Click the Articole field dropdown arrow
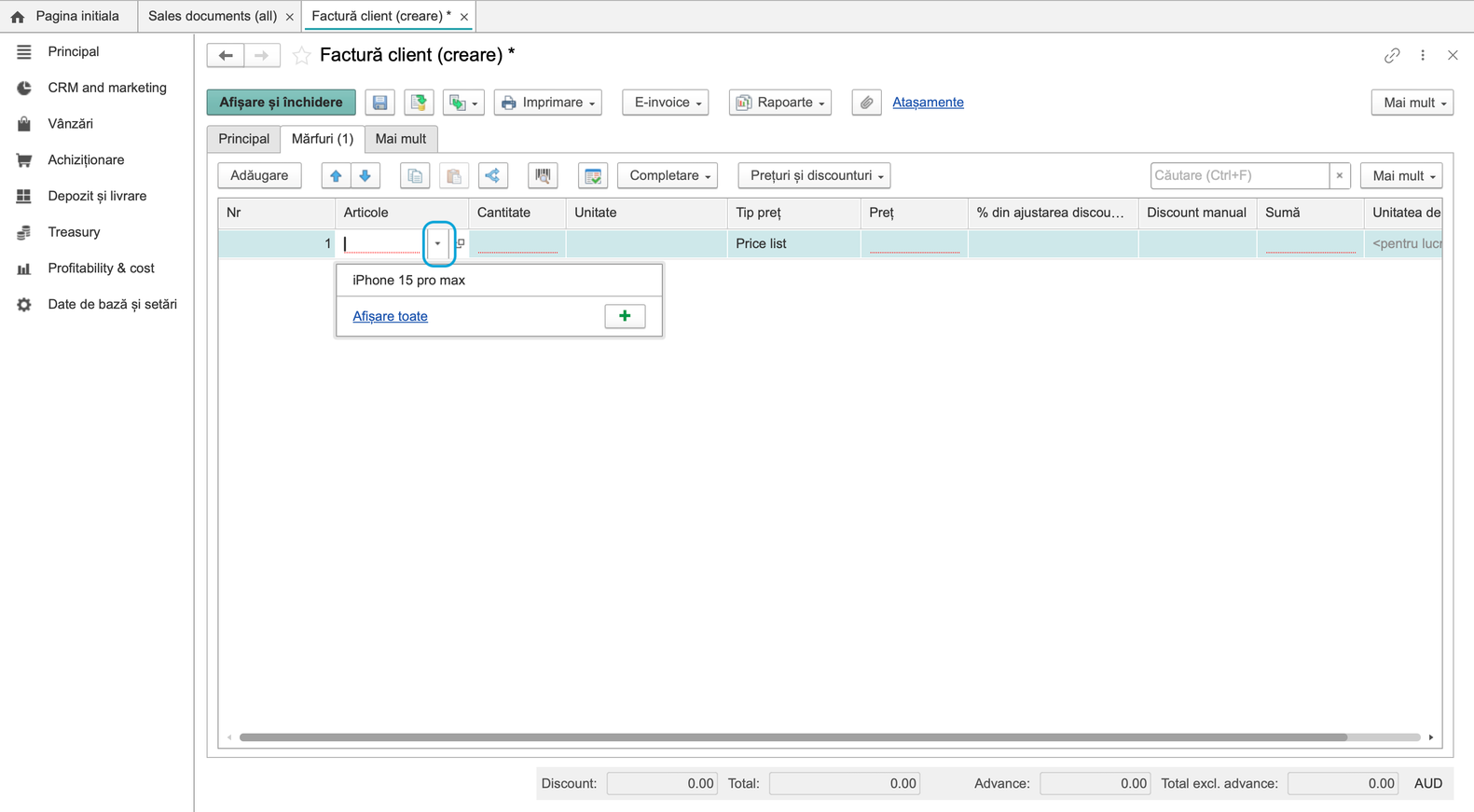 pyautogui.click(x=438, y=243)
